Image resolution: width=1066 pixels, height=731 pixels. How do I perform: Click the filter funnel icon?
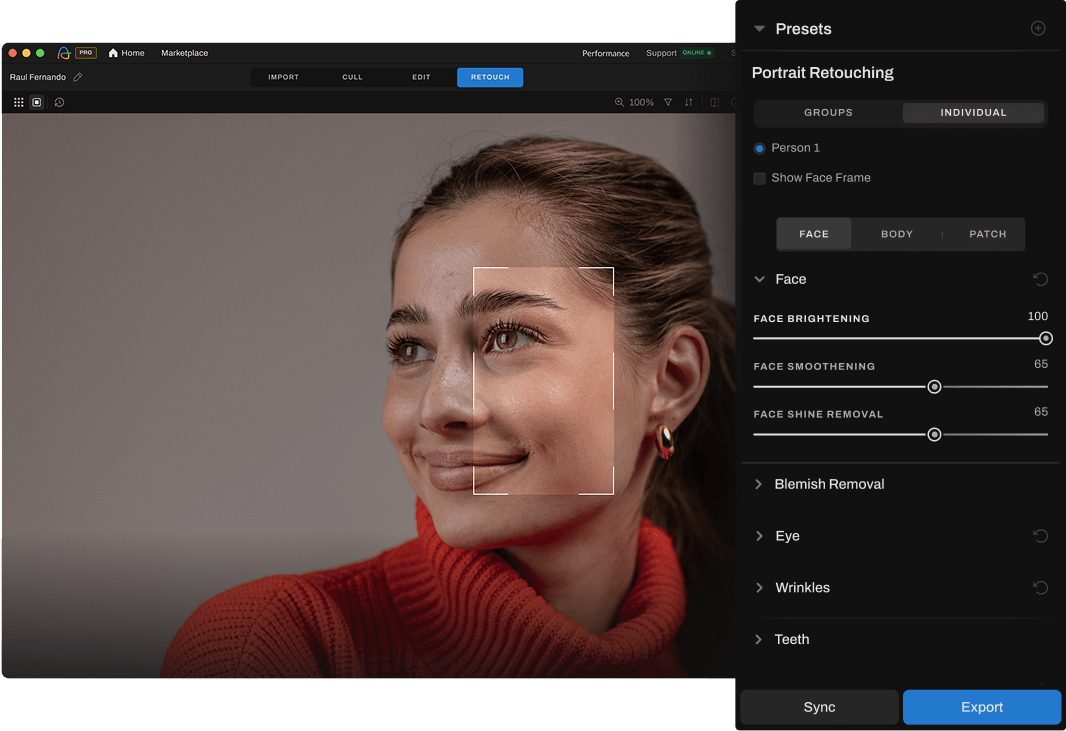click(x=668, y=102)
